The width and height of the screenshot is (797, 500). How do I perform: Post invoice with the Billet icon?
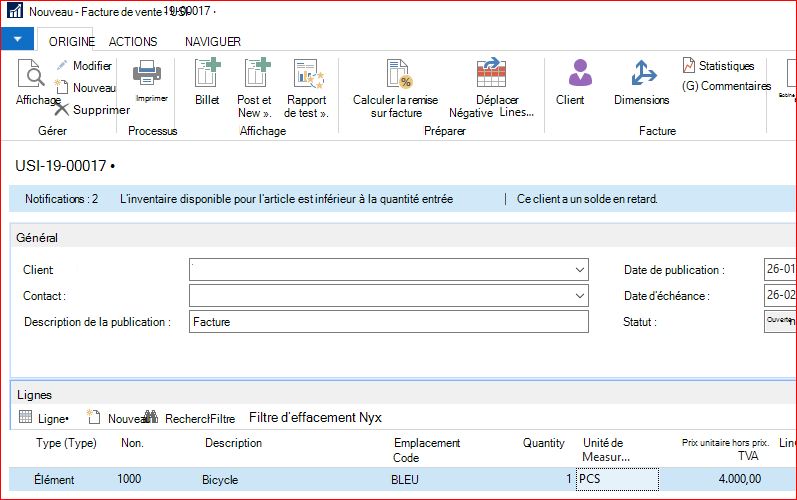point(207,73)
